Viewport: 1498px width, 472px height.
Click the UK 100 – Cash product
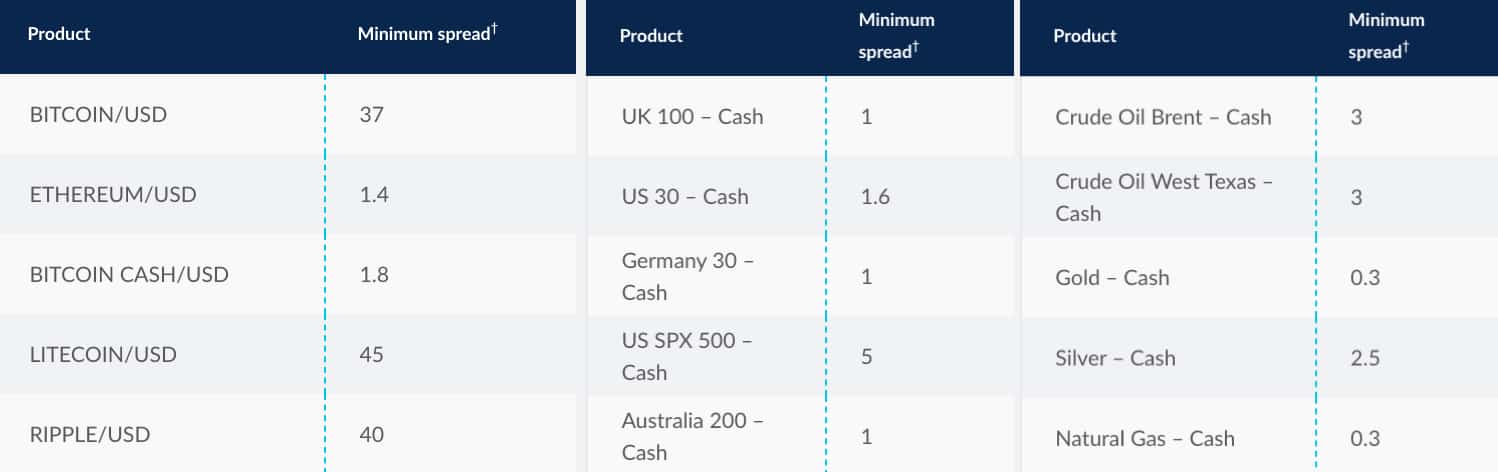click(692, 116)
